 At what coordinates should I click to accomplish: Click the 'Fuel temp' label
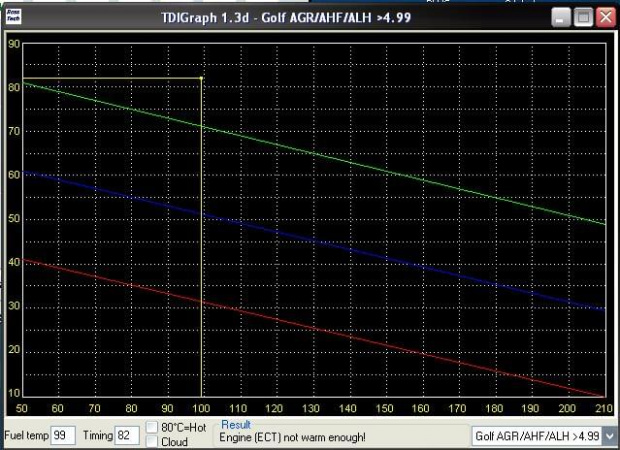[x=26, y=435]
